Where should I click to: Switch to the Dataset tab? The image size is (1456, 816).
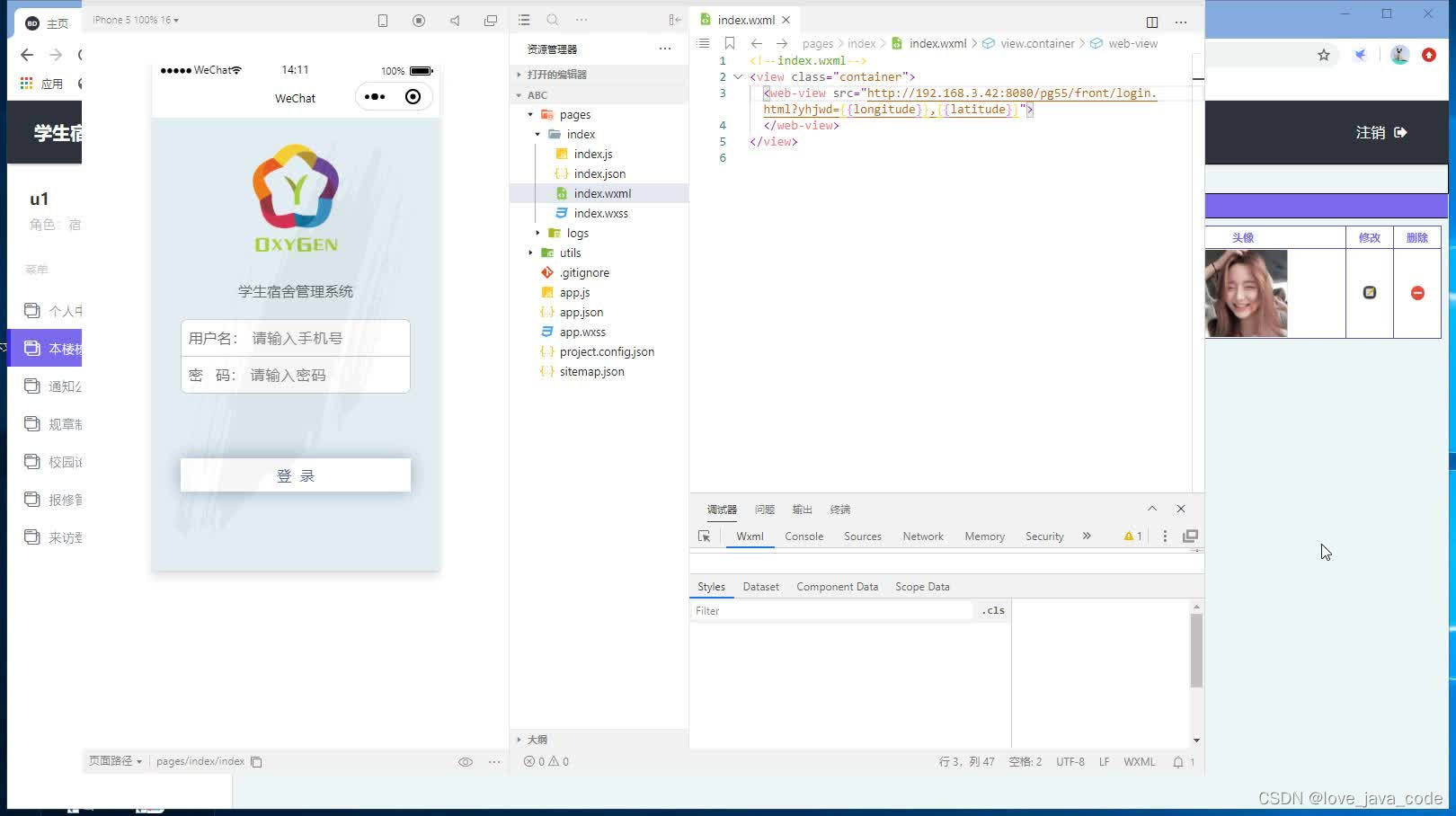point(761,587)
